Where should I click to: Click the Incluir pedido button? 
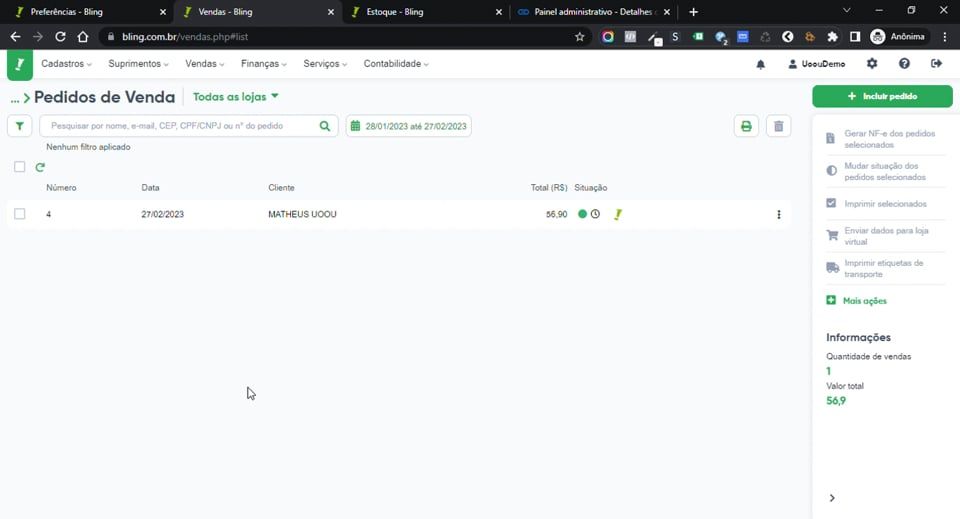point(882,96)
